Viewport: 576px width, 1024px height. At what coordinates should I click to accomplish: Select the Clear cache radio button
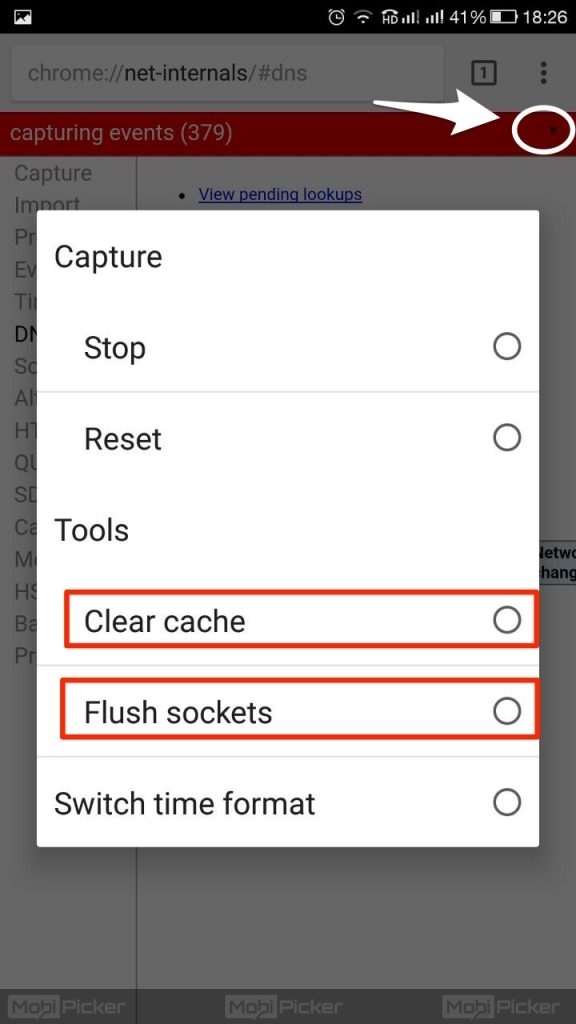tap(507, 620)
